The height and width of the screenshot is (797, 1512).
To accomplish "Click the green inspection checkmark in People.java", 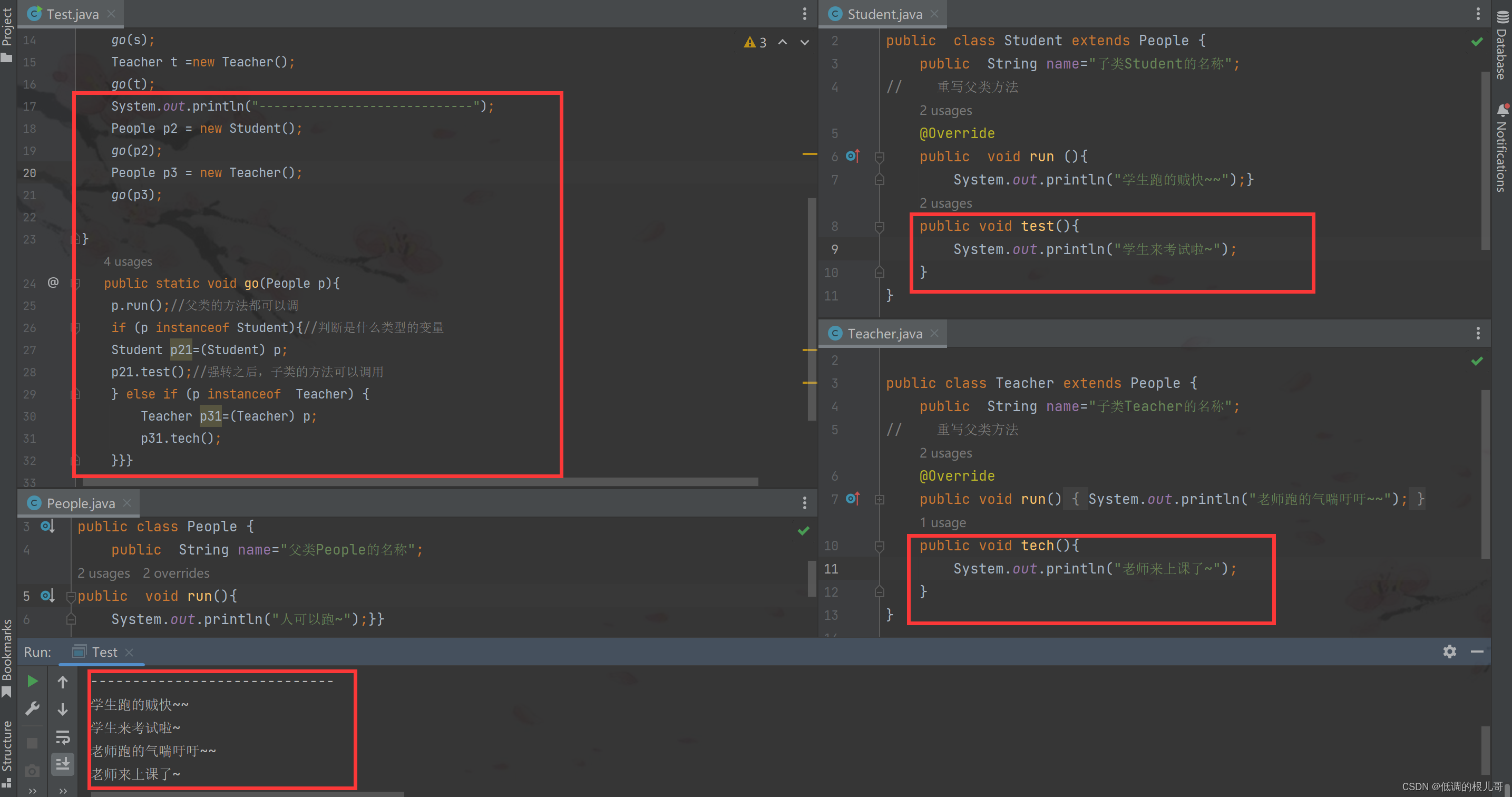I will click(804, 531).
